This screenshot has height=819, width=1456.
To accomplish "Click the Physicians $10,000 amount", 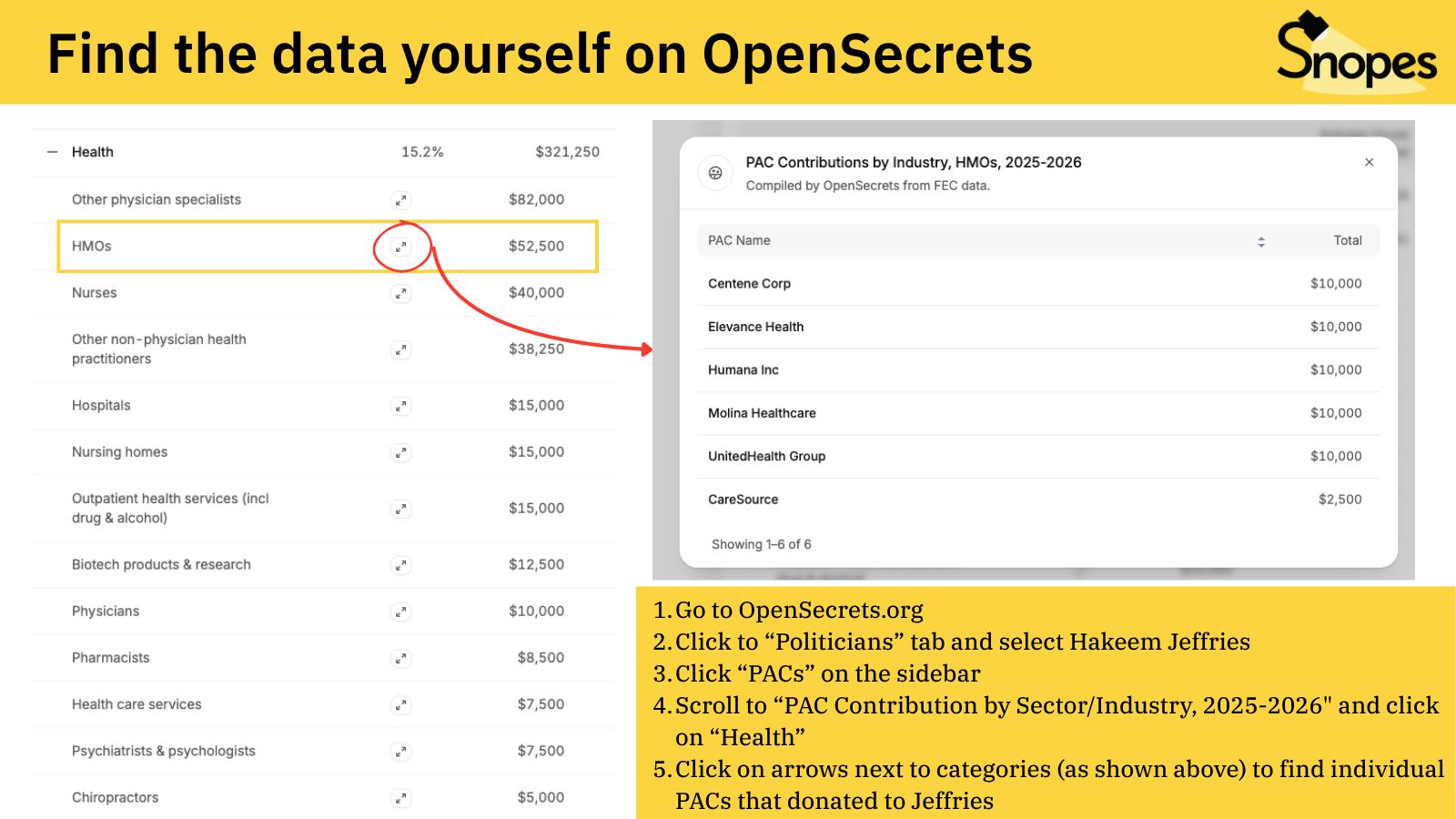I will click(x=536, y=612).
